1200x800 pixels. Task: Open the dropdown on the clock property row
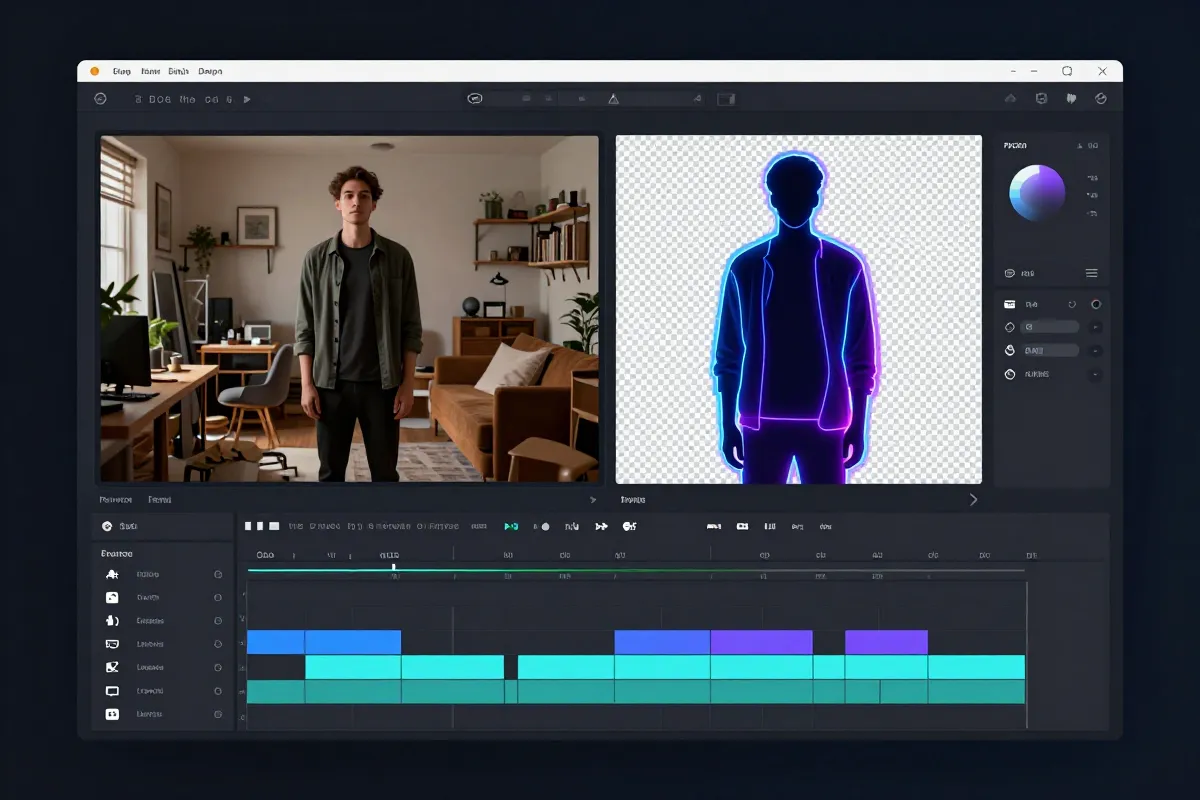click(1096, 374)
